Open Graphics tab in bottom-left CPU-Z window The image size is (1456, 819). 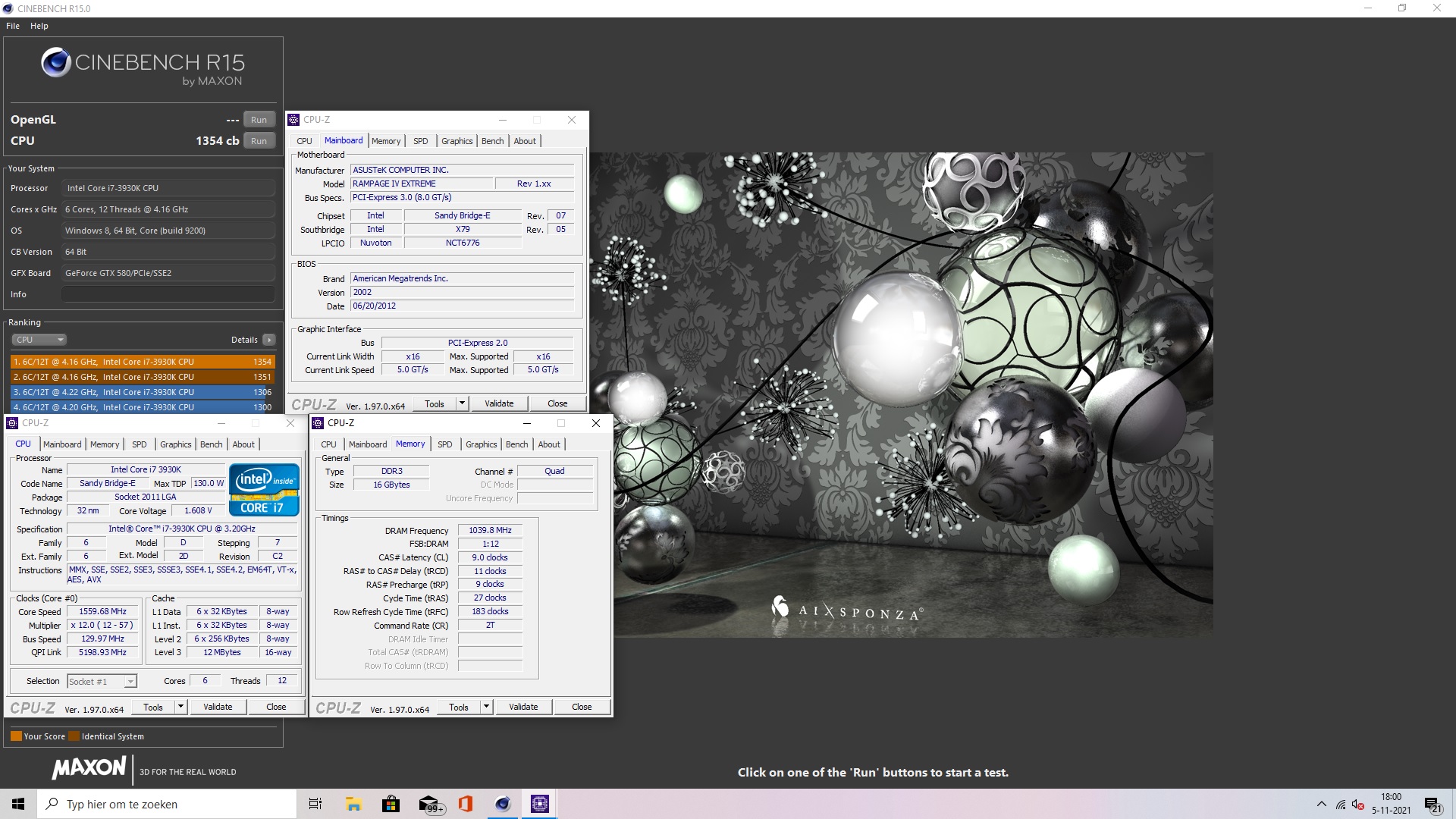coord(175,444)
